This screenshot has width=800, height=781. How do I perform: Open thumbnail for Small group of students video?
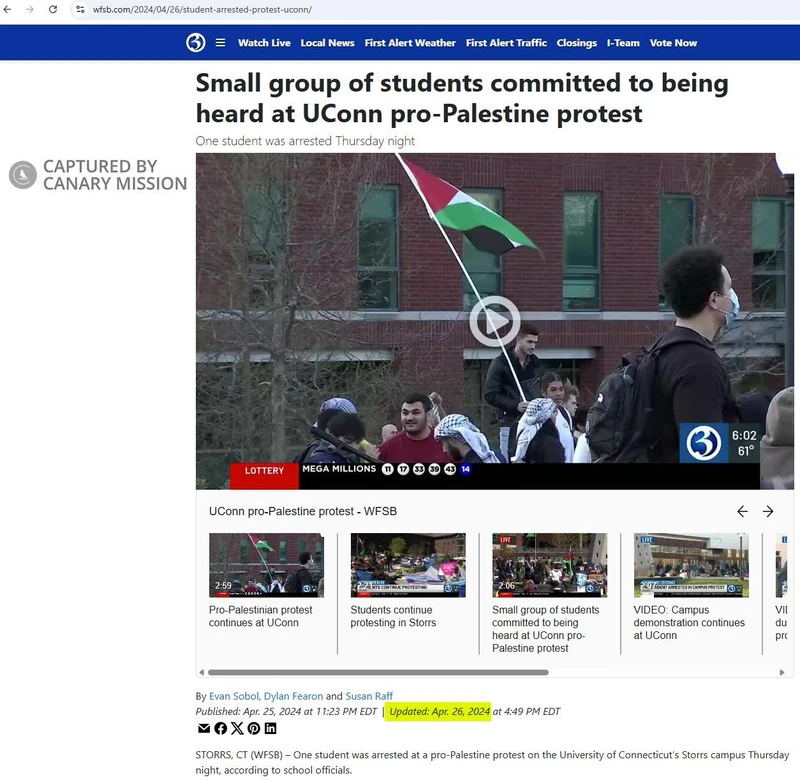(x=549, y=565)
